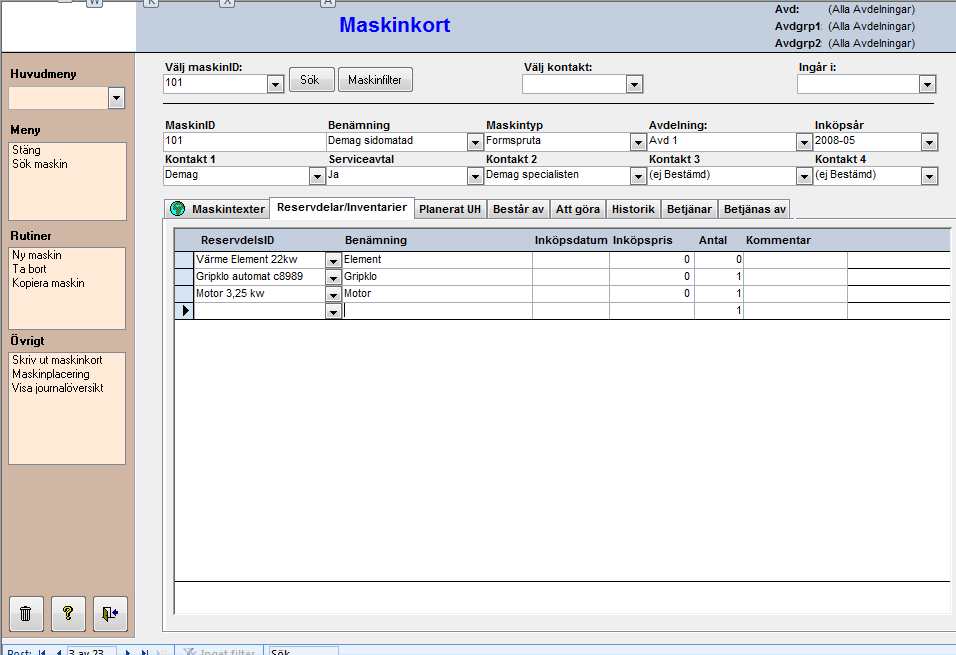Click the Sök search box in navigation bar
Image resolution: width=956 pixels, height=655 pixels.
click(304, 652)
